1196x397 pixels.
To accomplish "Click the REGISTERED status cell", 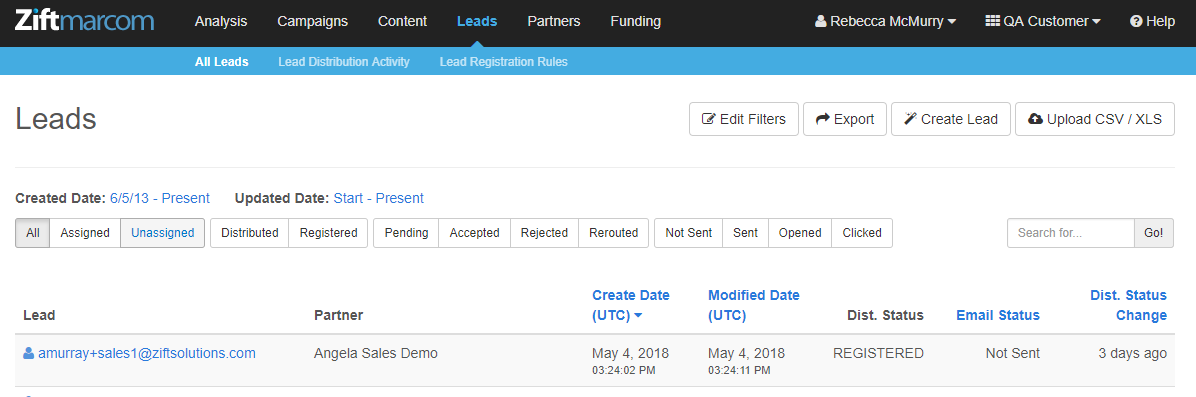I will (x=878, y=353).
